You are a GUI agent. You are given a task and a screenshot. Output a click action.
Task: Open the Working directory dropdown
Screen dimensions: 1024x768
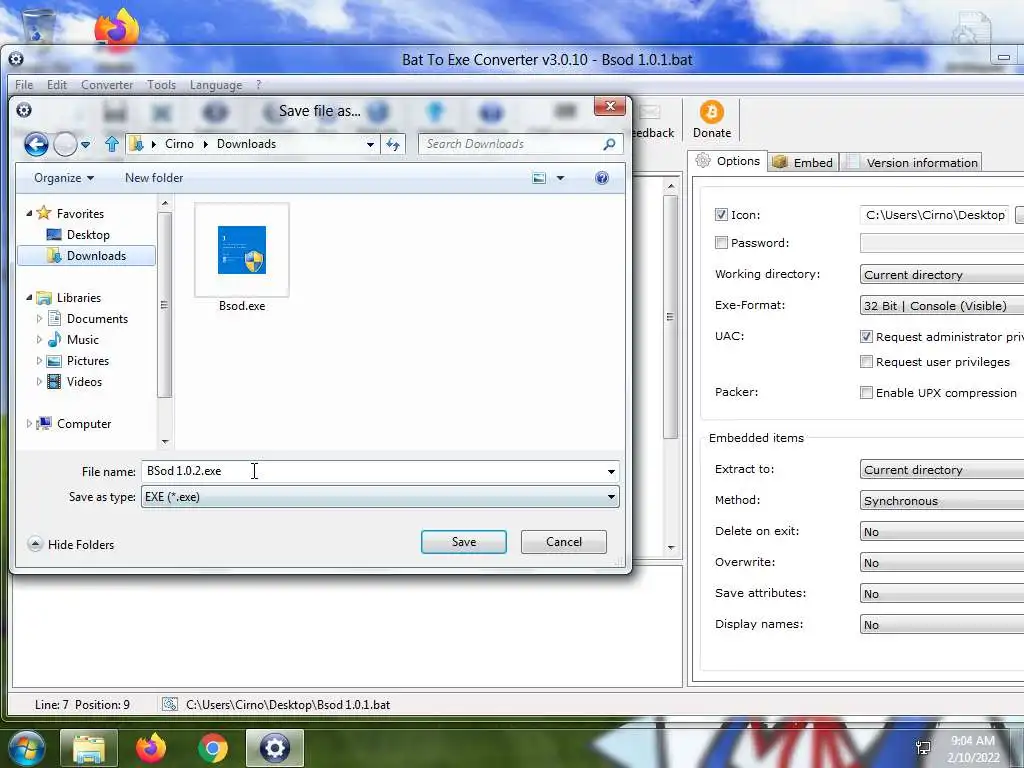[942, 275]
